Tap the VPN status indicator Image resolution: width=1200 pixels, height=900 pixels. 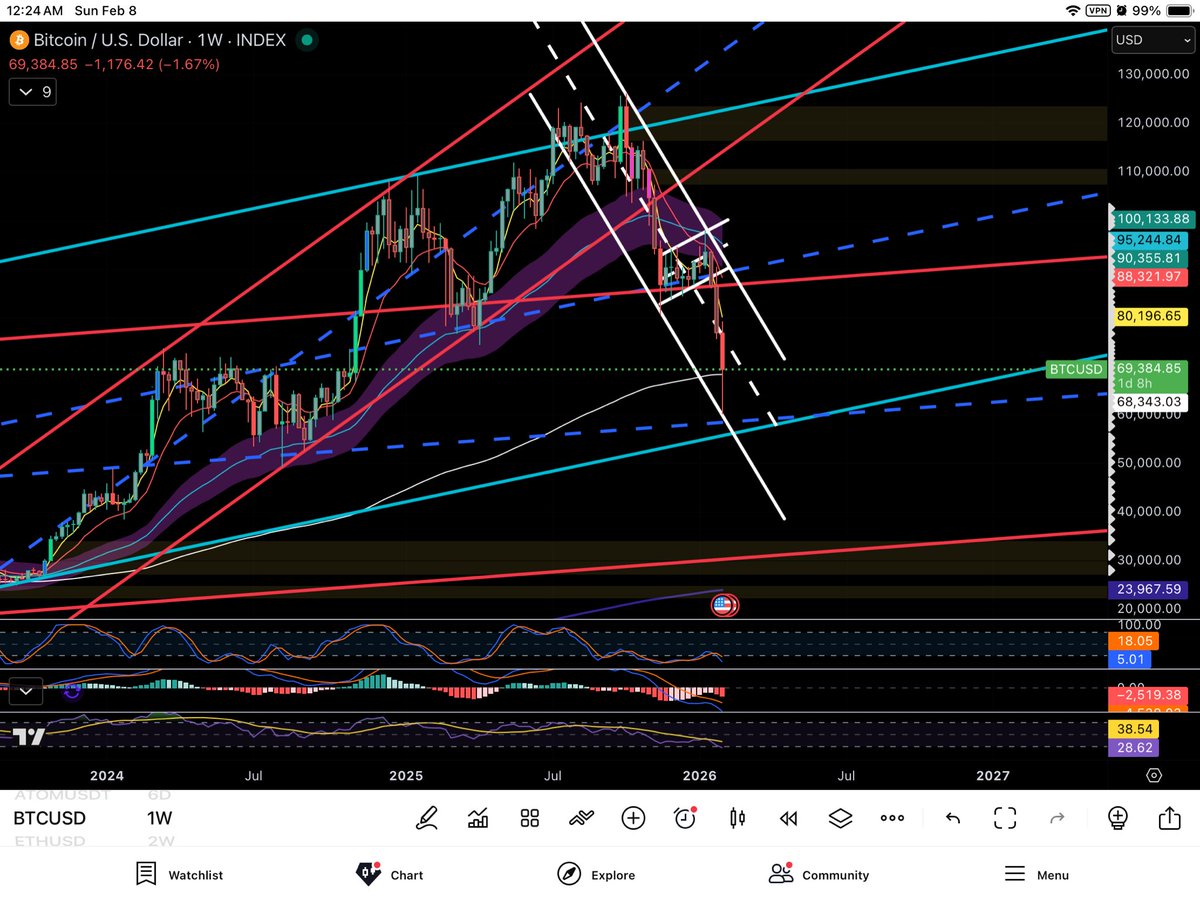point(1099,10)
